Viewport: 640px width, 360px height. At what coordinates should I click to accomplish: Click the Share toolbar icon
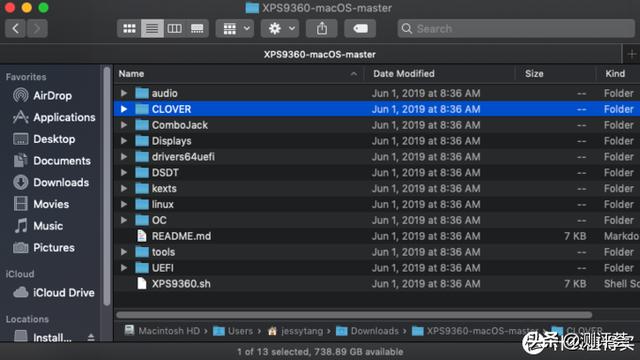click(322, 29)
